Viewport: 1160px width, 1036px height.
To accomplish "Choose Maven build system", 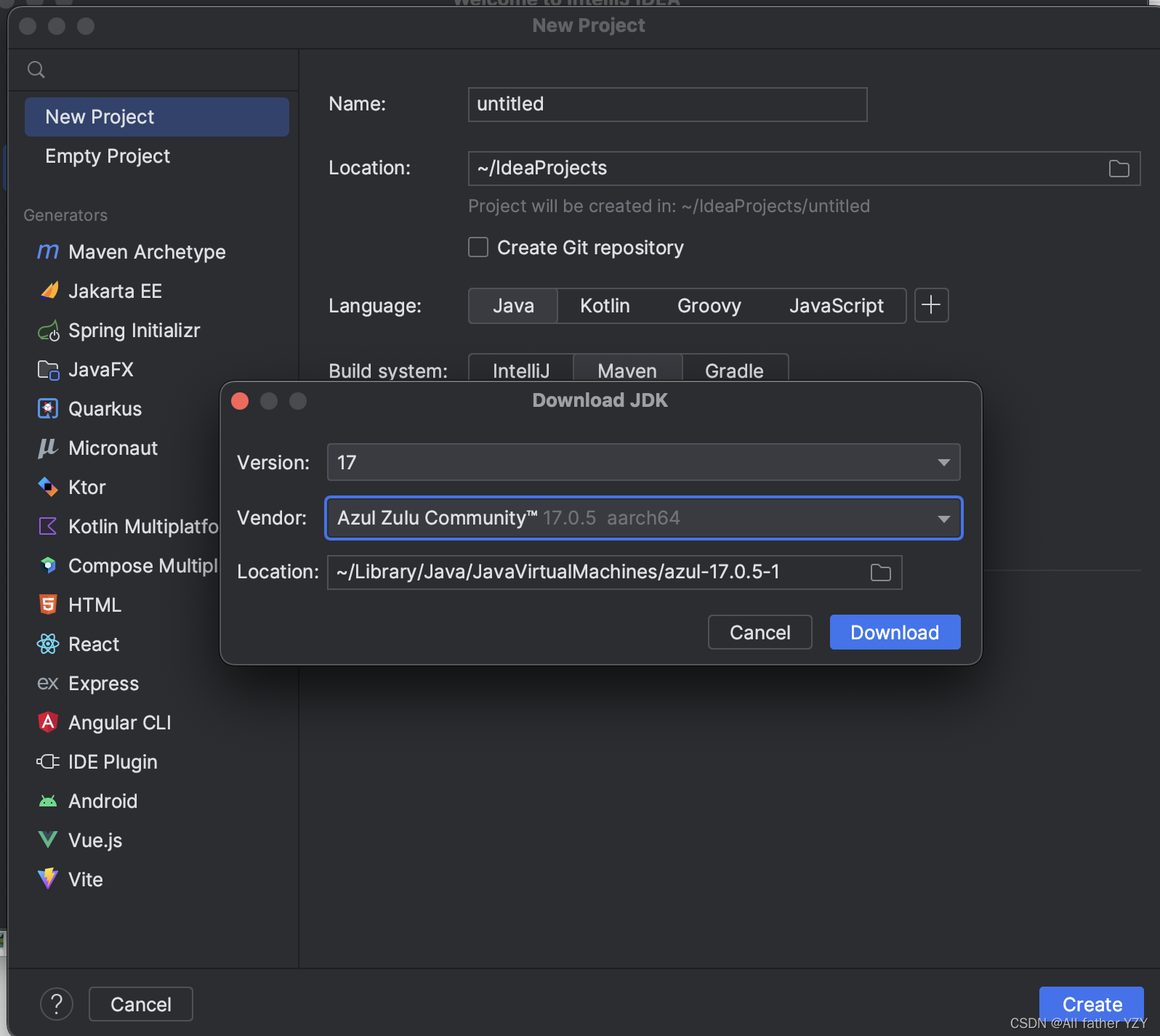I will pos(627,369).
